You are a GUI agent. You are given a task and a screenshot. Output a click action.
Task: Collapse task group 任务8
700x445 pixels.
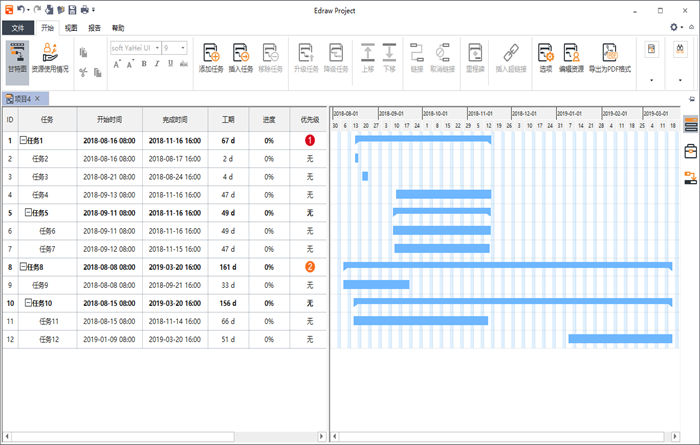click(23, 267)
